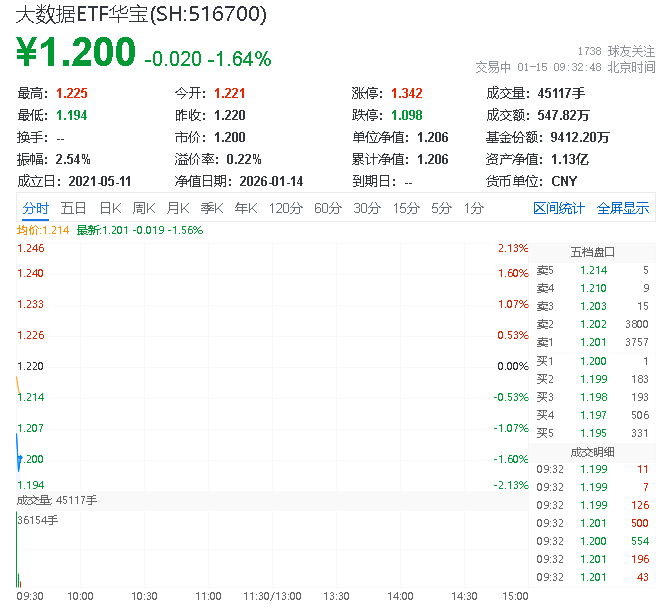Click 全屏显示 to view fullscreen
The width and height of the screenshot is (656, 615).
tap(623, 208)
